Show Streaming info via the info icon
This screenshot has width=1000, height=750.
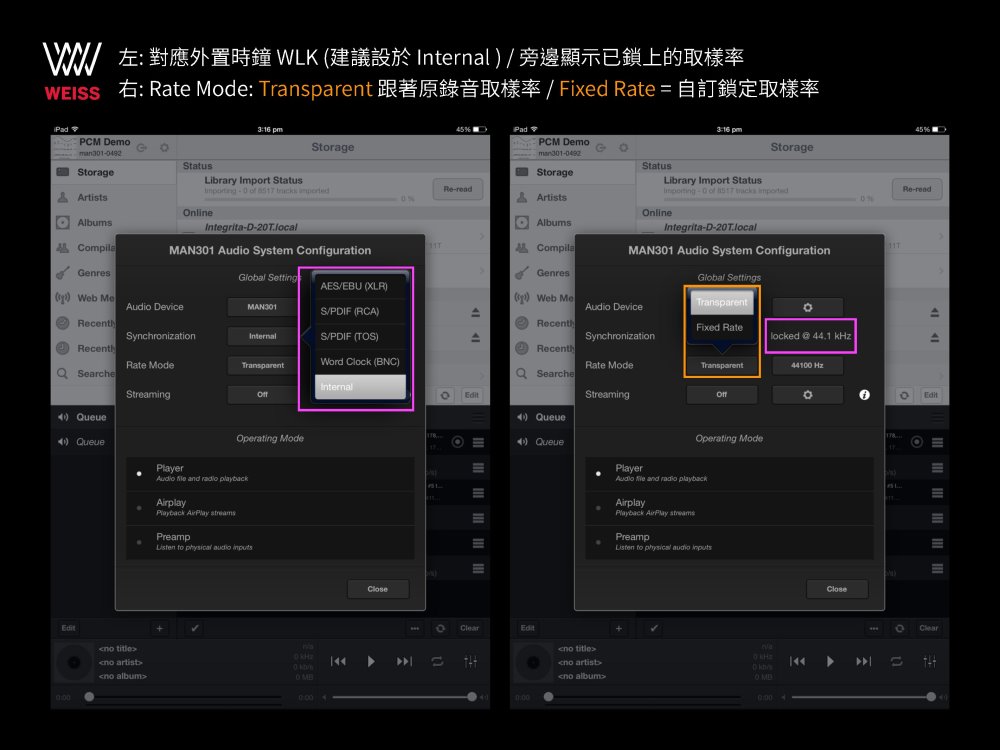864,395
